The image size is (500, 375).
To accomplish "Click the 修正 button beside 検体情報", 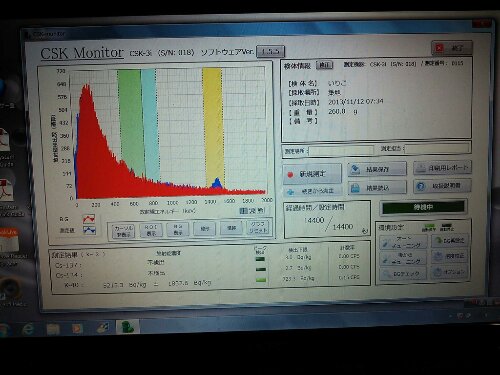I will click(324, 65).
